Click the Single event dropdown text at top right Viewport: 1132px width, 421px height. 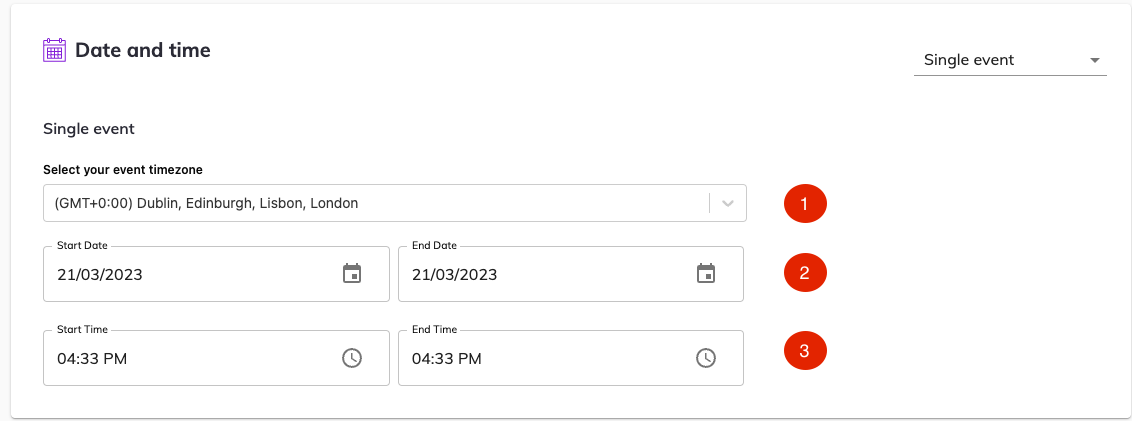(x=969, y=60)
